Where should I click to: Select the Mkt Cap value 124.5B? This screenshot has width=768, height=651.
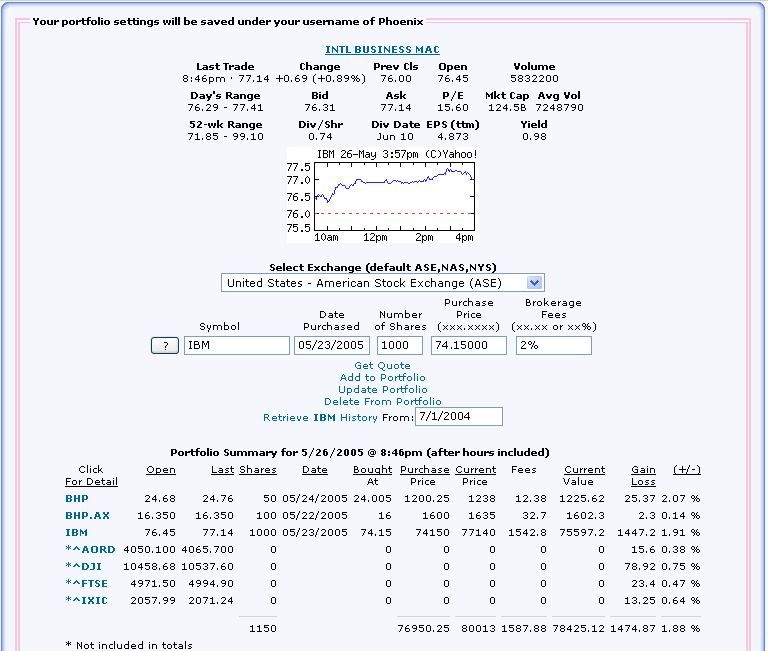pyautogui.click(x=507, y=108)
